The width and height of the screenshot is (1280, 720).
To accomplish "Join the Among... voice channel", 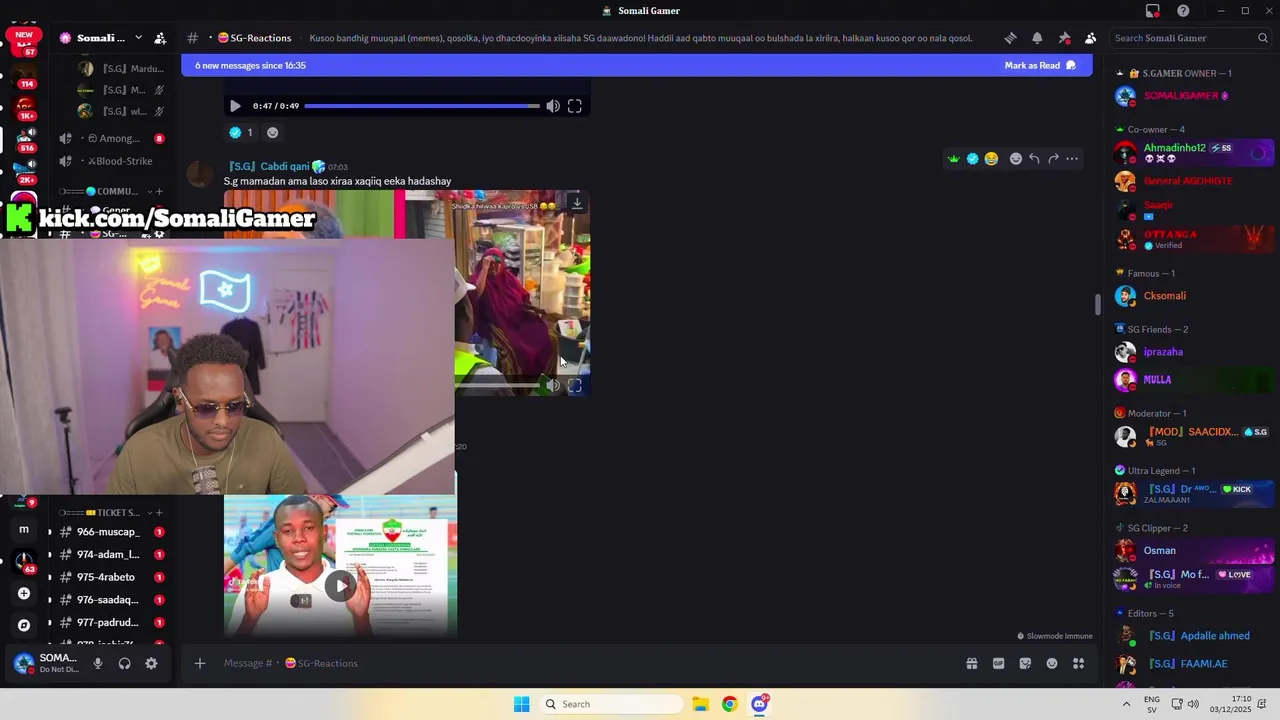I will [x=111, y=138].
